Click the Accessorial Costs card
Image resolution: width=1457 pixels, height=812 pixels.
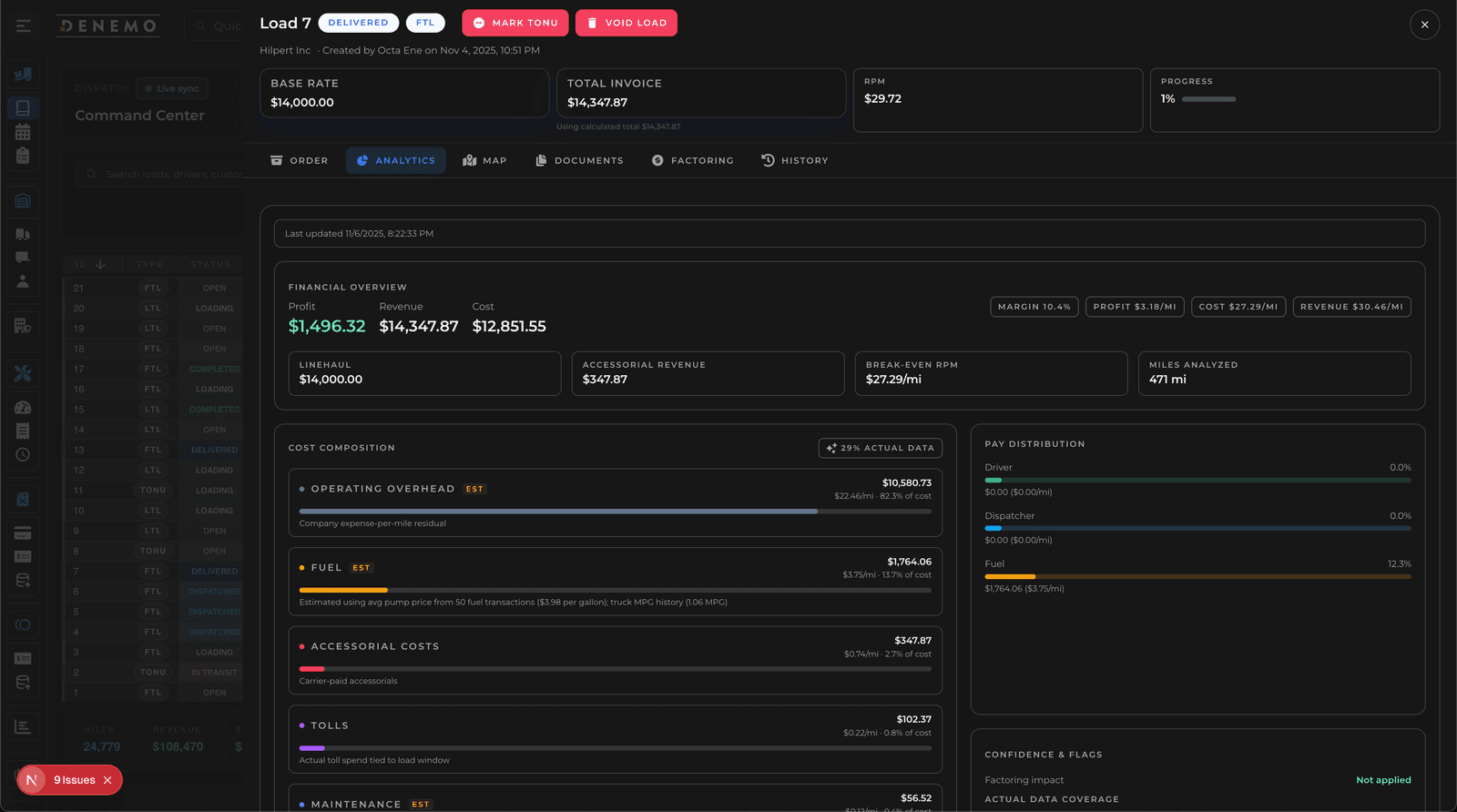point(616,661)
